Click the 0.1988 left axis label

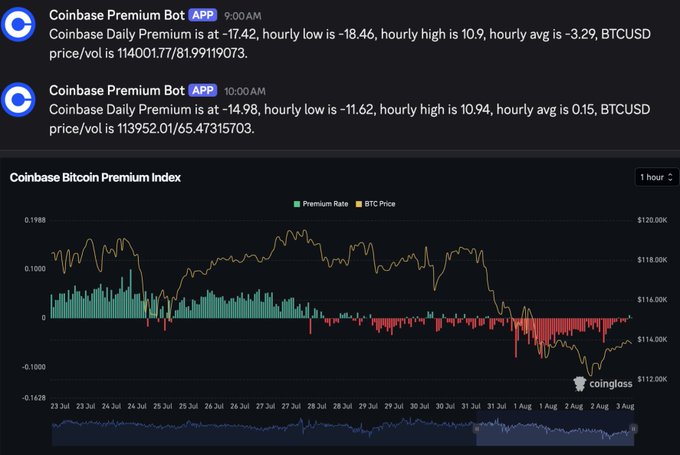point(35,220)
